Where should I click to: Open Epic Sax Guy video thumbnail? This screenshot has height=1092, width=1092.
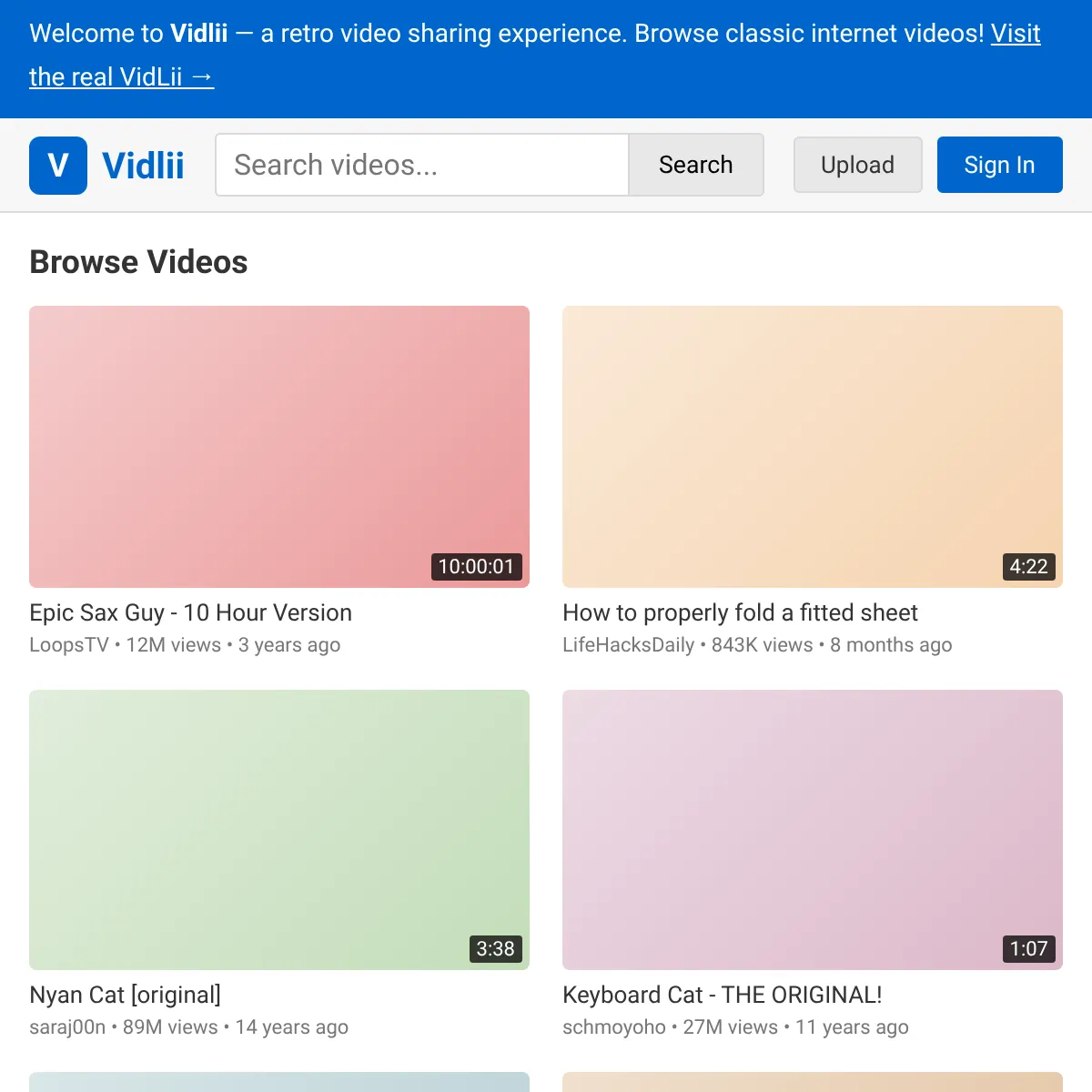(279, 447)
